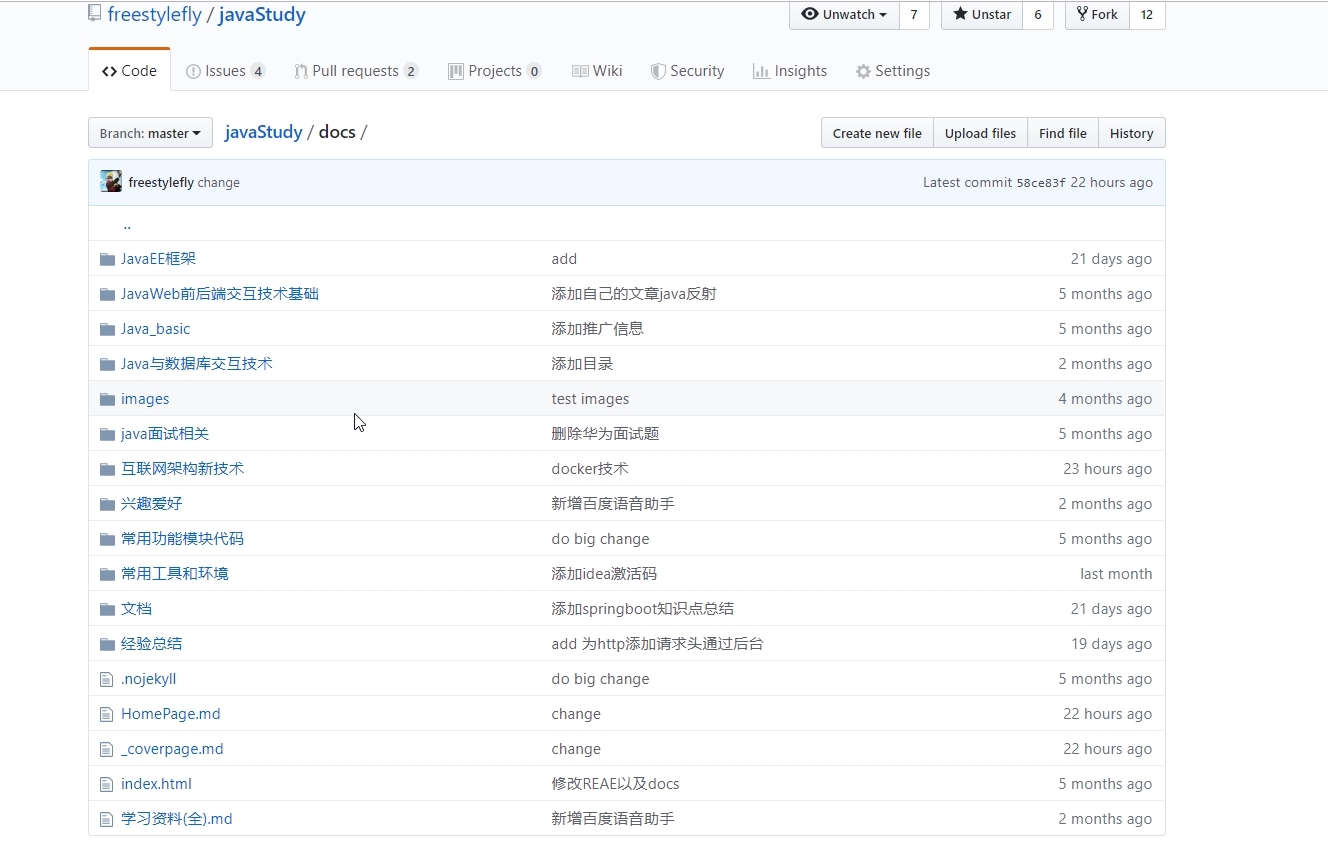This screenshot has height=865, width=1328.
Task: Open the 'test images' commit message
Action: coord(590,399)
